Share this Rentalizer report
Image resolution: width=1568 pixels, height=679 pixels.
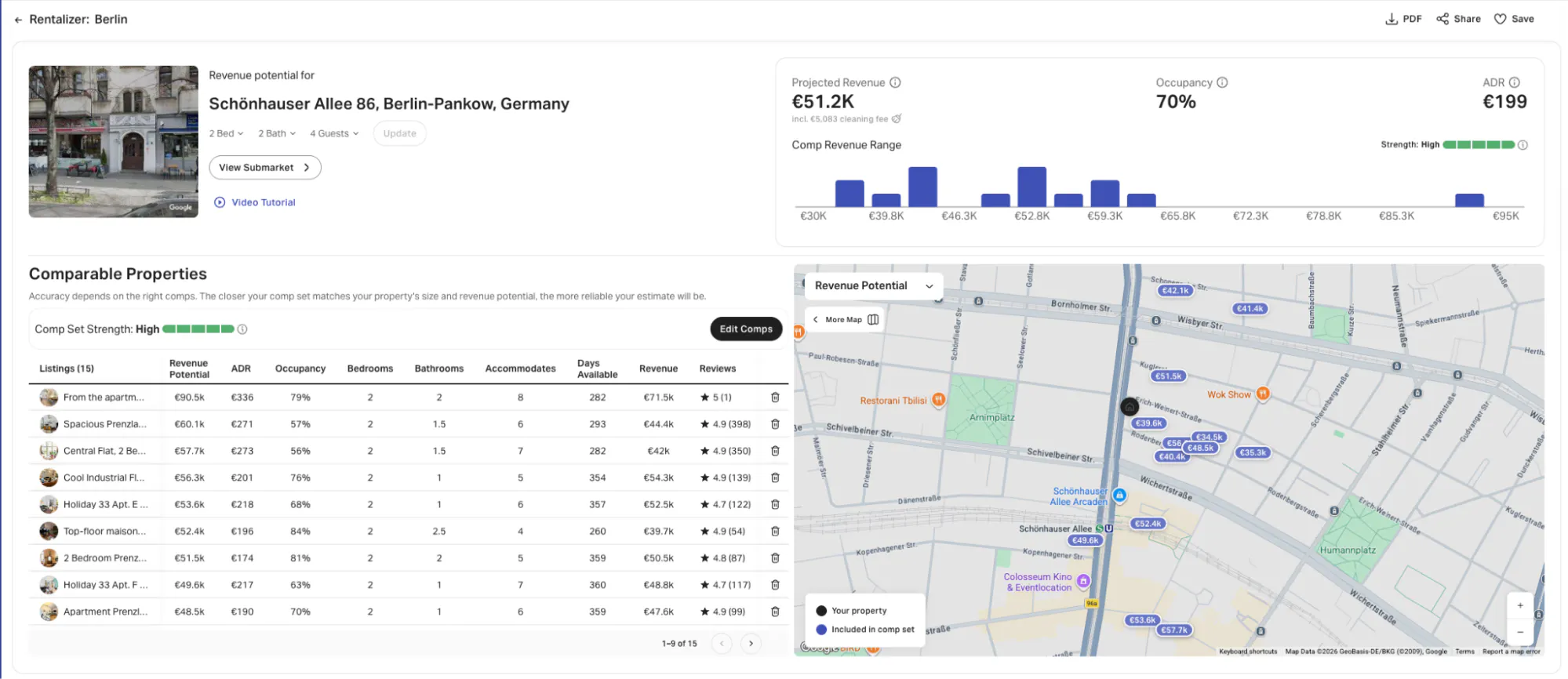coord(1458,19)
